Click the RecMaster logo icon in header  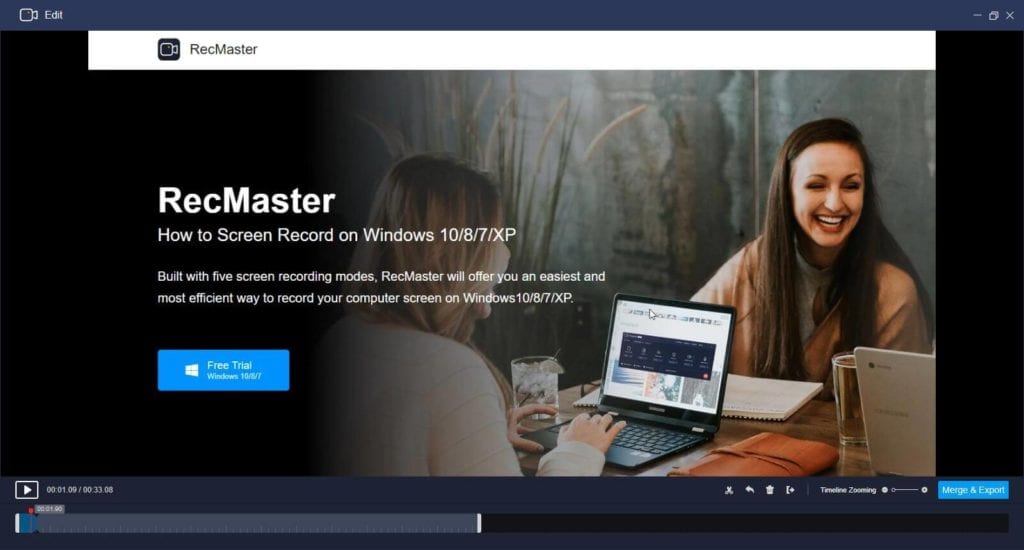169,49
